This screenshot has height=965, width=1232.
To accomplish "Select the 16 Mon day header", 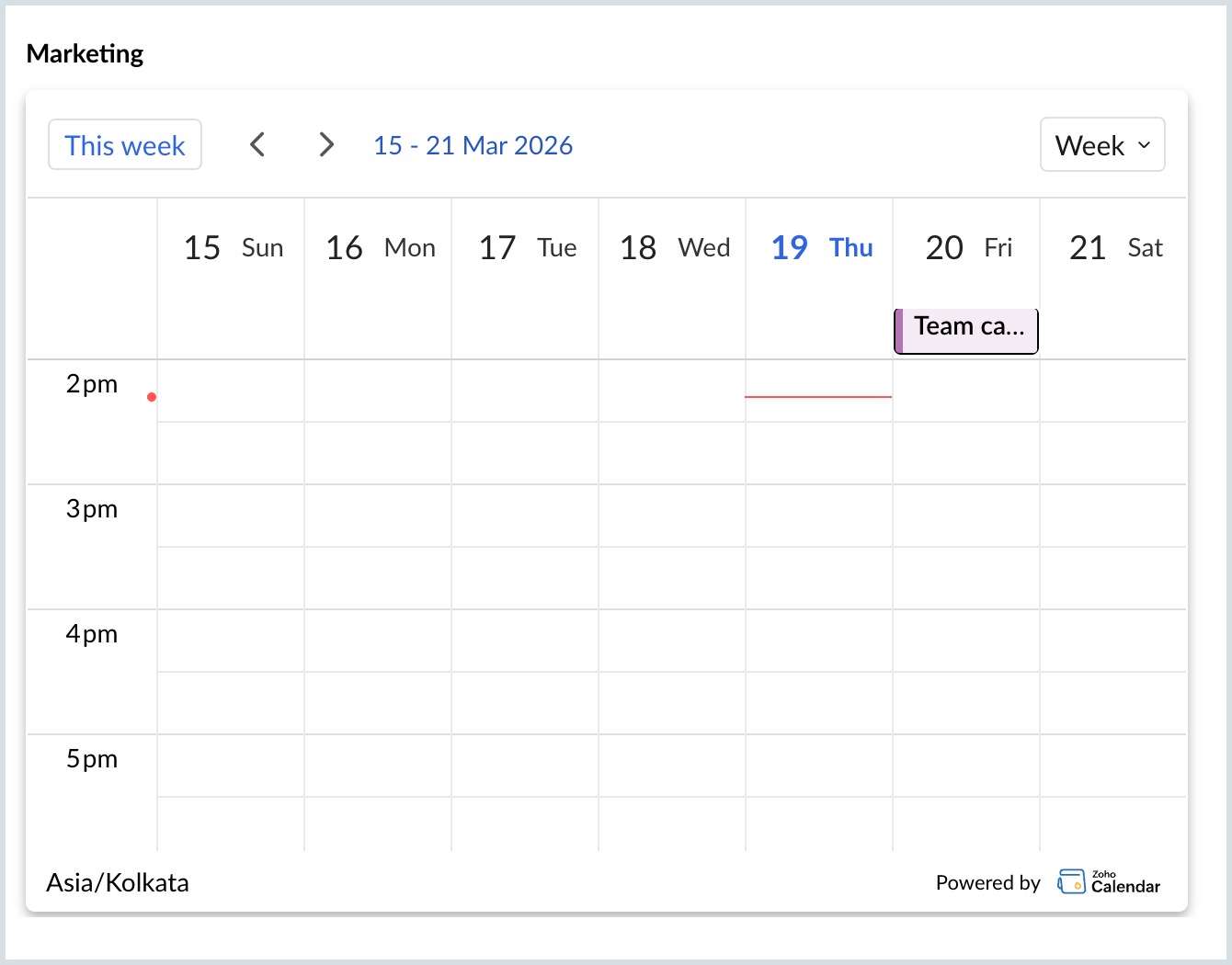I will (x=380, y=248).
